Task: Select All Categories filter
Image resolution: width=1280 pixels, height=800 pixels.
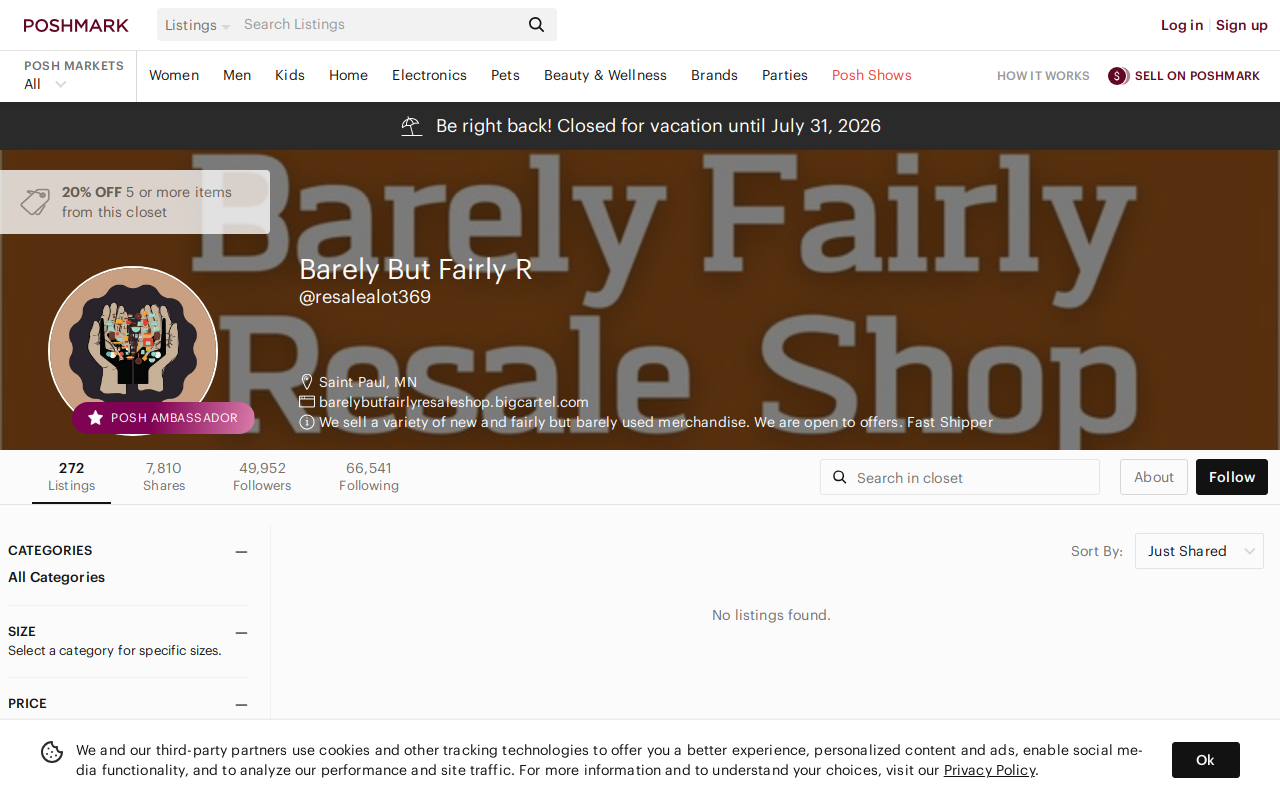Action: click(56, 577)
